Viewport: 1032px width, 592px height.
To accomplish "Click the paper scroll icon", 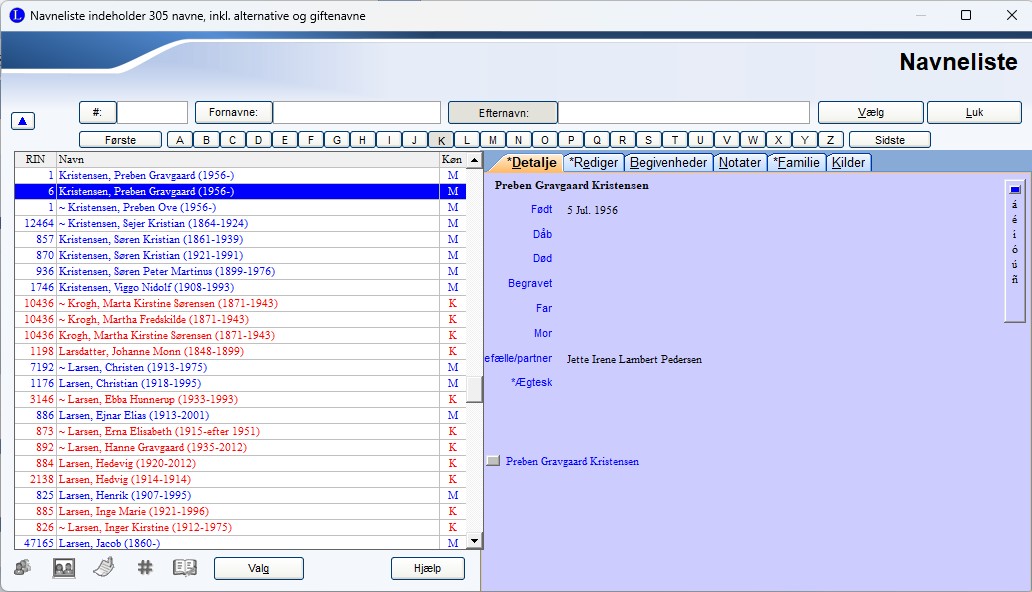I will [104, 568].
